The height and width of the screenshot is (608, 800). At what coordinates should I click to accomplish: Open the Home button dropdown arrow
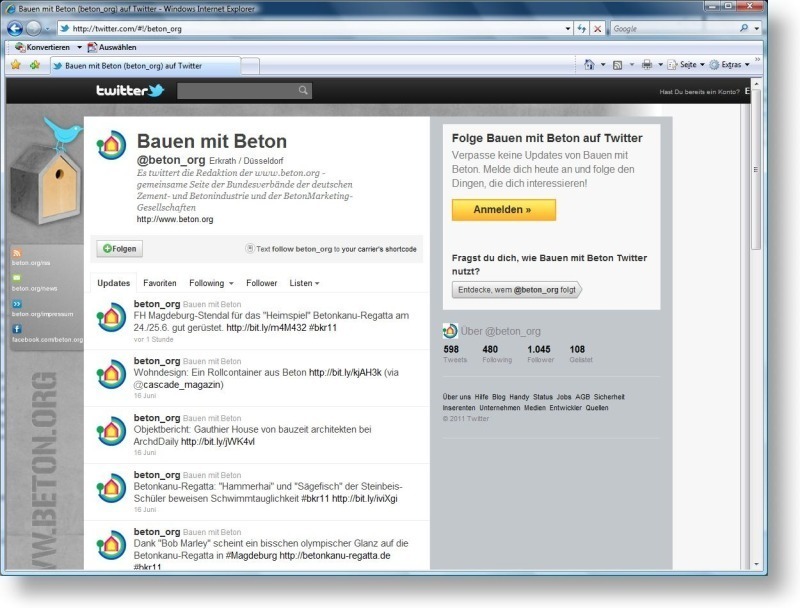pos(603,64)
